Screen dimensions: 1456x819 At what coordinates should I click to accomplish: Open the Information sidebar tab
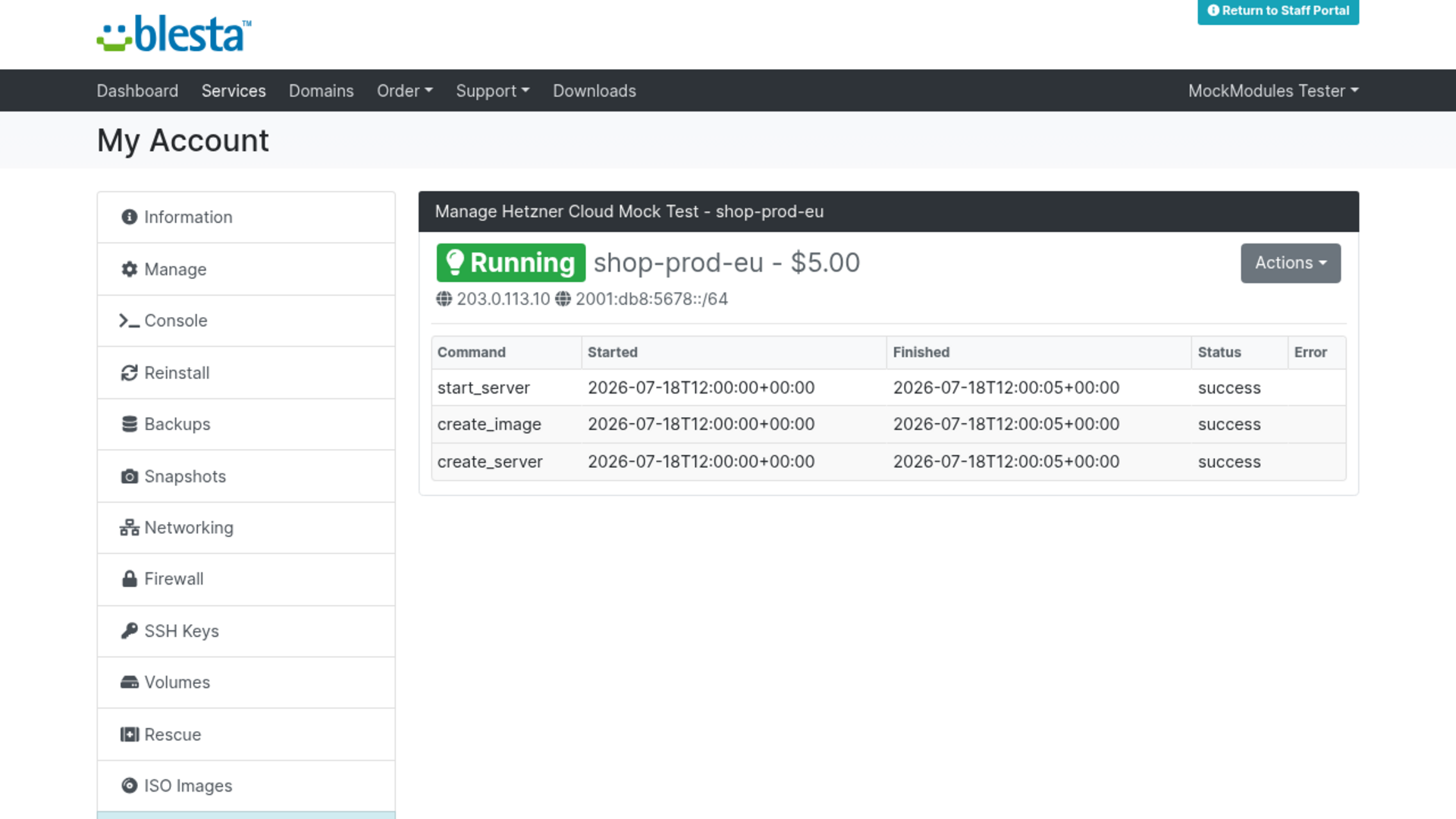point(246,218)
